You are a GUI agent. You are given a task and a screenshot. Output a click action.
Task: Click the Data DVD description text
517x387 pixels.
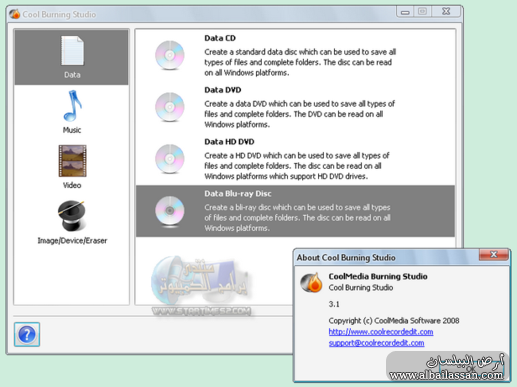click(x=300, y=114)
